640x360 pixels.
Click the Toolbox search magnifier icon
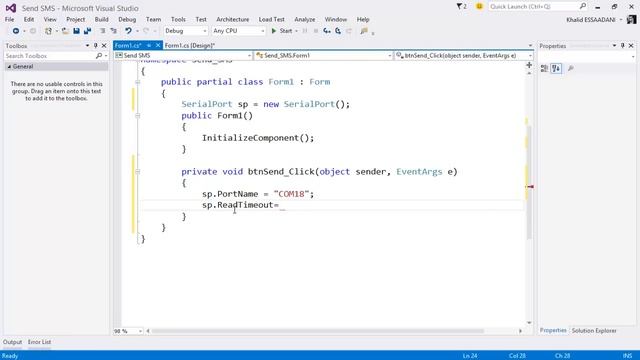(99, 56)
